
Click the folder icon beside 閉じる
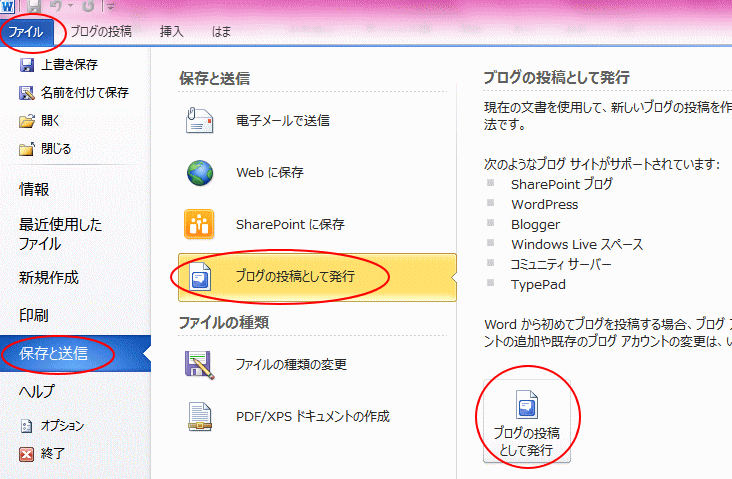point(27,149)
